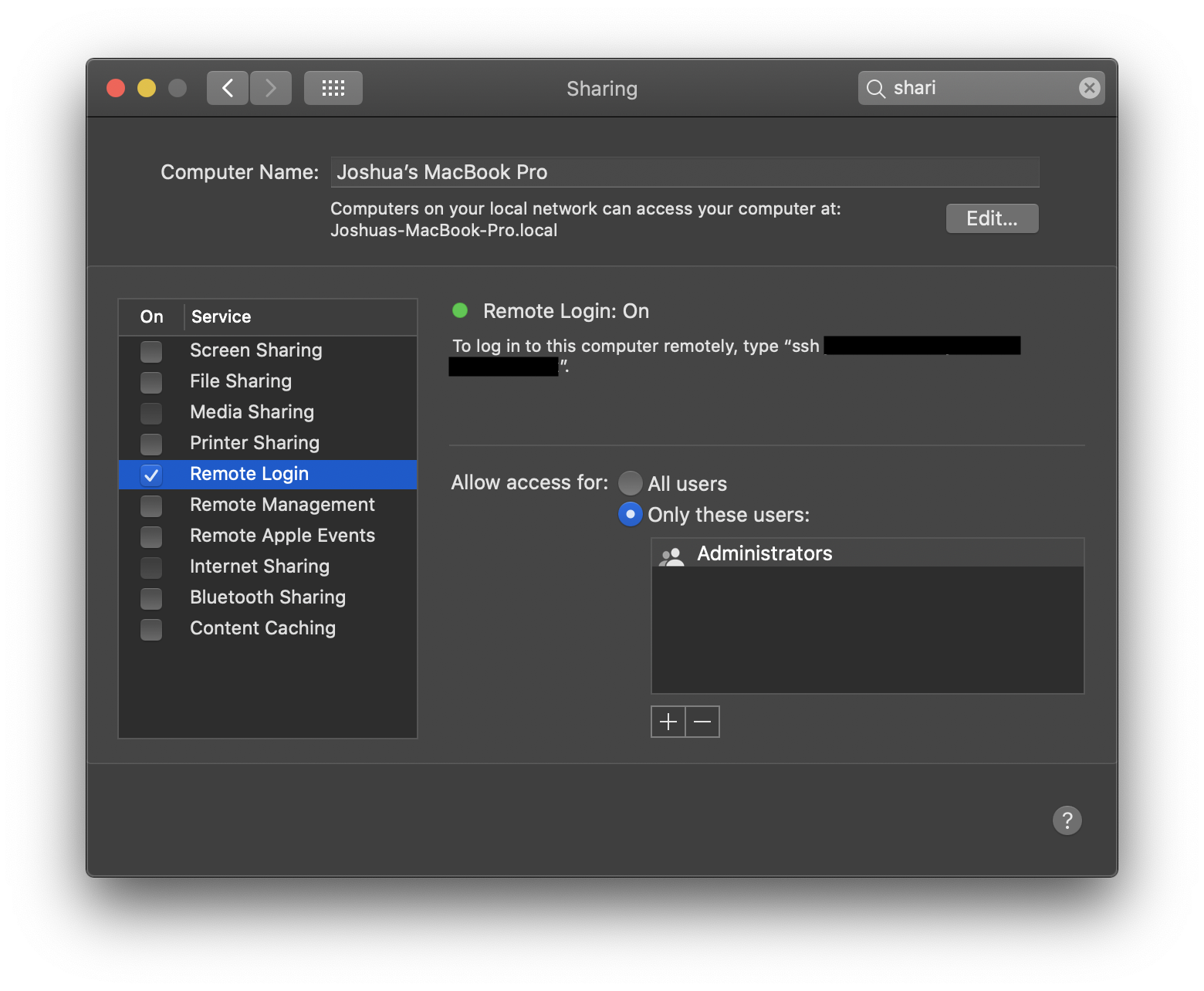Clear the search field text

tap(1089, 88)
